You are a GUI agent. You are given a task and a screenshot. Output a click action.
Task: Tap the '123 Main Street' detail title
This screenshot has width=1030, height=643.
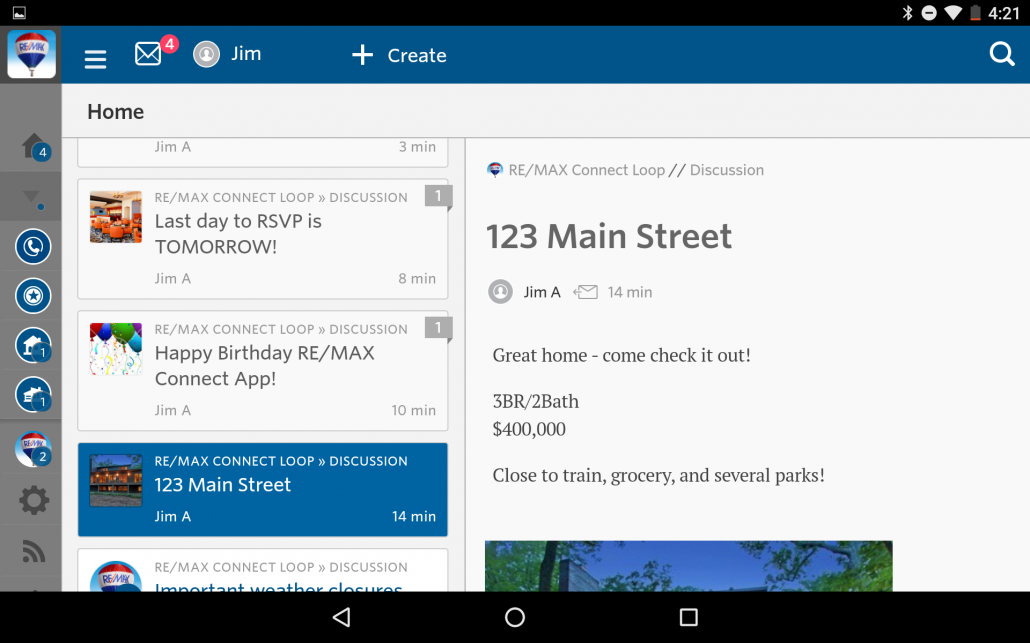609,236
